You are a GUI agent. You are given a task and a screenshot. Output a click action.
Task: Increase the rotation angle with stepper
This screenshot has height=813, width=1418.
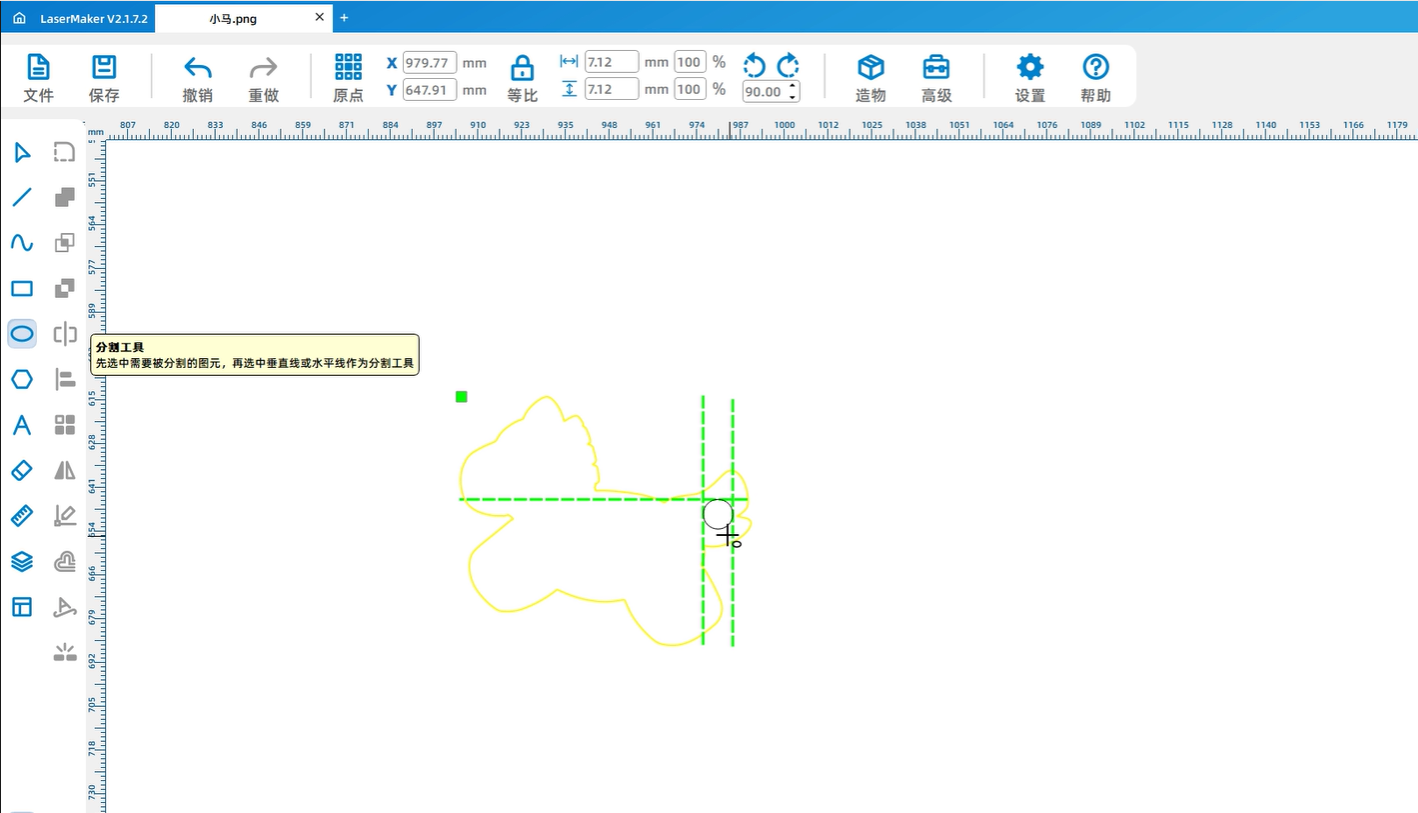click(x=793, y=86)
